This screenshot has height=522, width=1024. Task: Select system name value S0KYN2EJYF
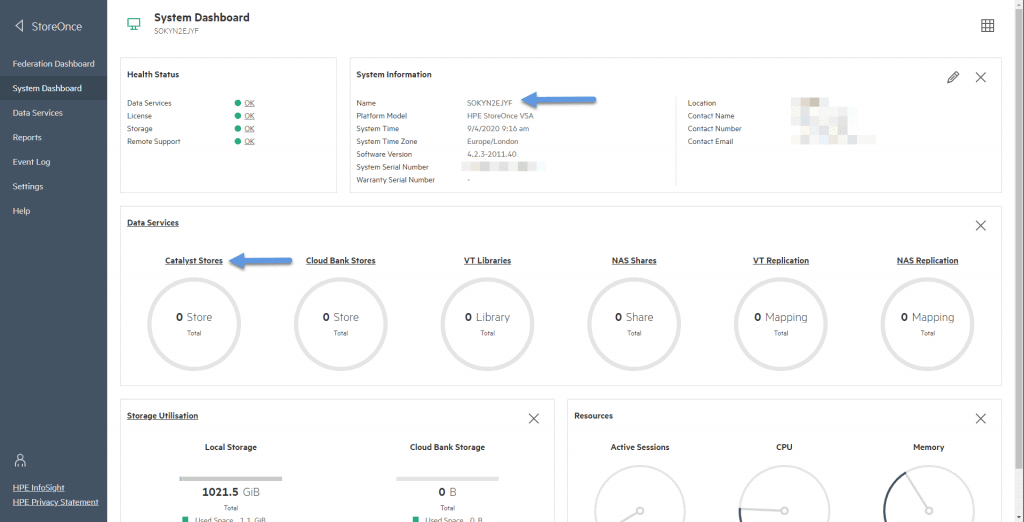(x=490, y=103)
